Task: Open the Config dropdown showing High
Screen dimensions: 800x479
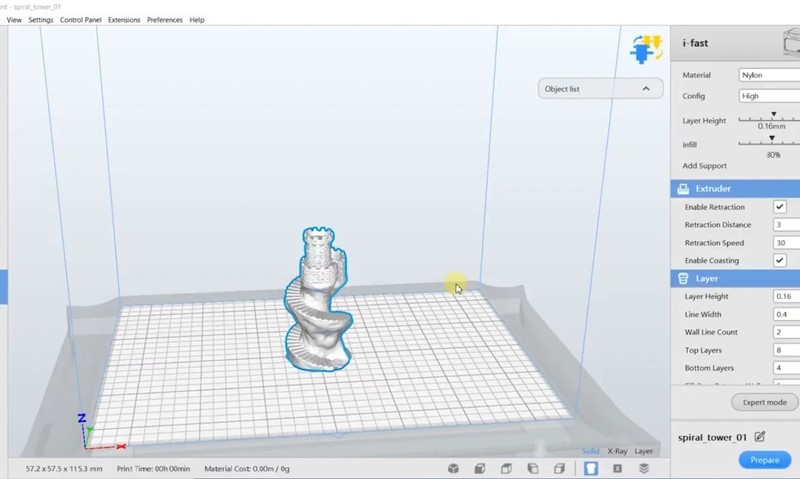Action: [768, 96]
